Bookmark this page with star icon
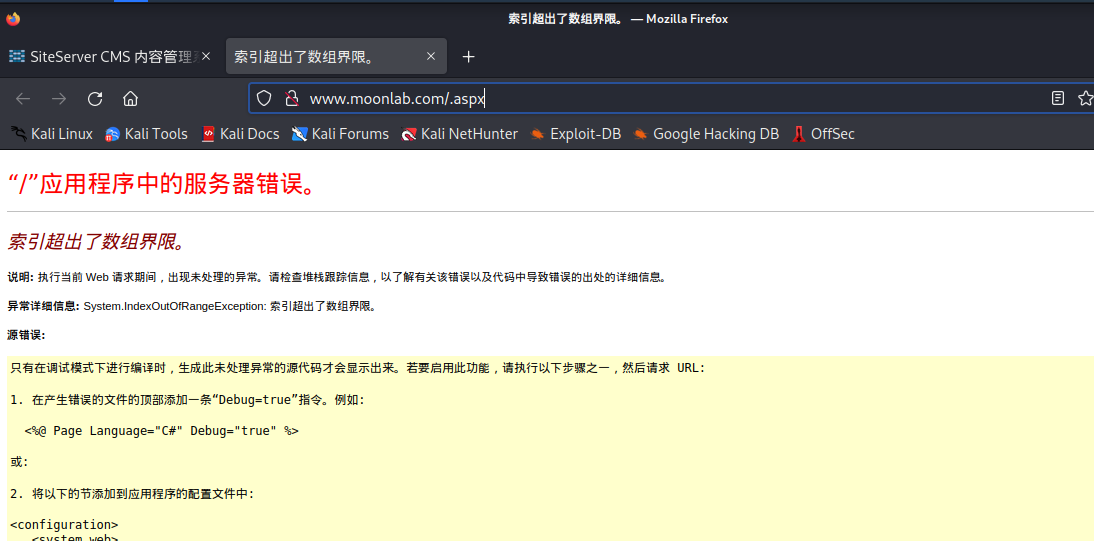1094x541 pixels. click(x=1085, y=98)
